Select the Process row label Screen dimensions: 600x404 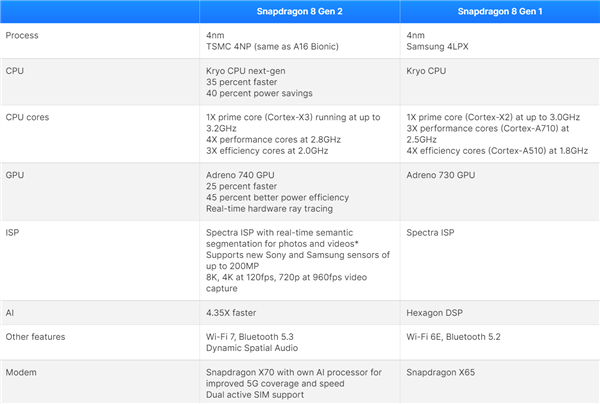coord(23,36)
